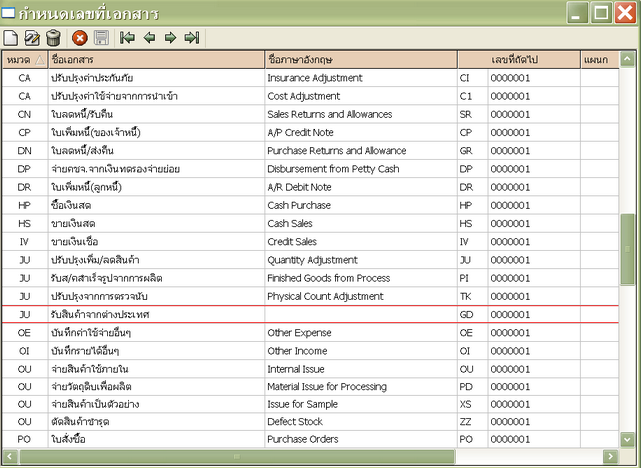Click the New document icon
The image size is (641, 468).
coord(11,38)
